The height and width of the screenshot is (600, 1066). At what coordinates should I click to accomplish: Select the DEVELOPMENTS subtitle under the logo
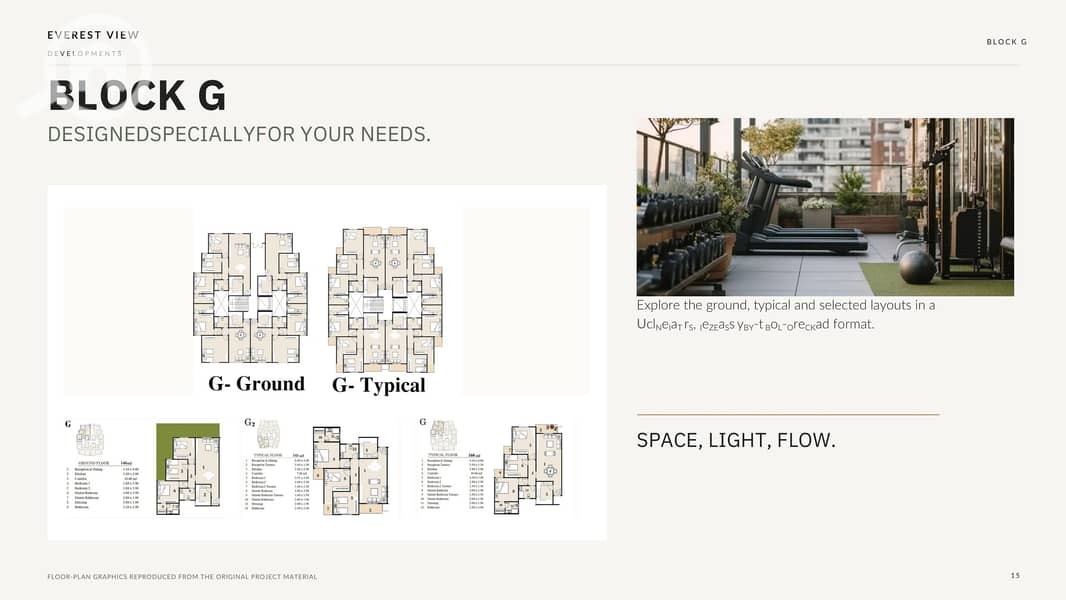click(85, 53)
